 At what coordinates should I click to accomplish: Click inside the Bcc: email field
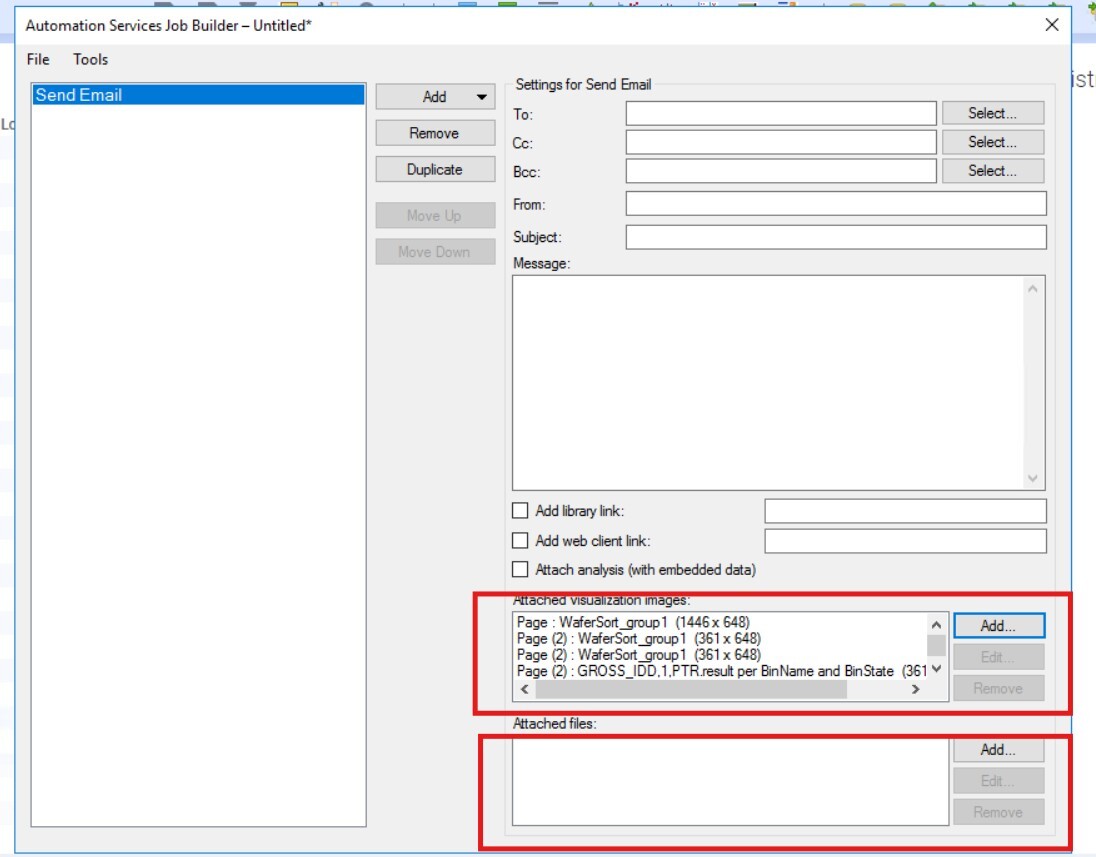tap(781, 171)
